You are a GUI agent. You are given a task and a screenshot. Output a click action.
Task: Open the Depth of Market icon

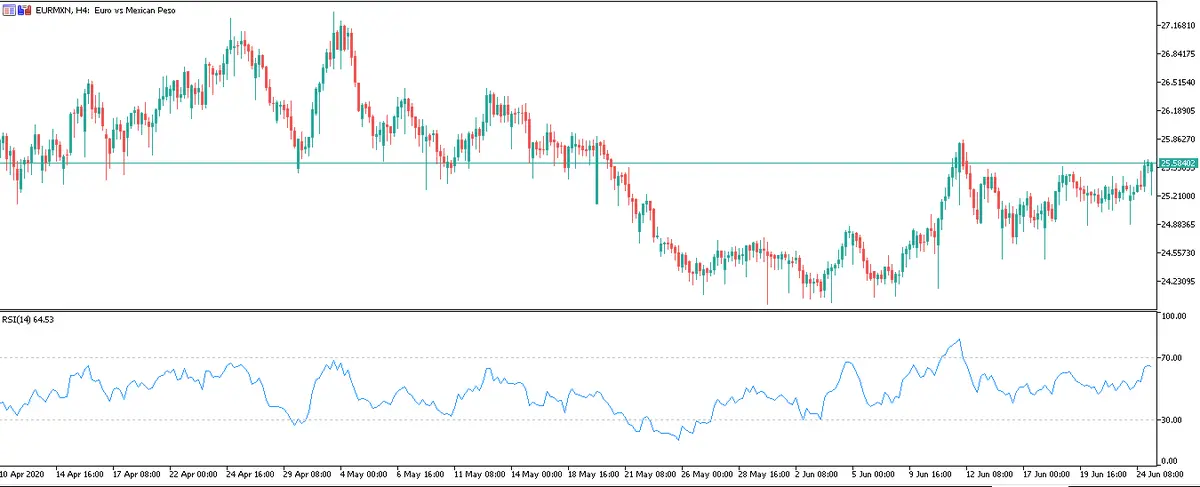pos(24,9)
